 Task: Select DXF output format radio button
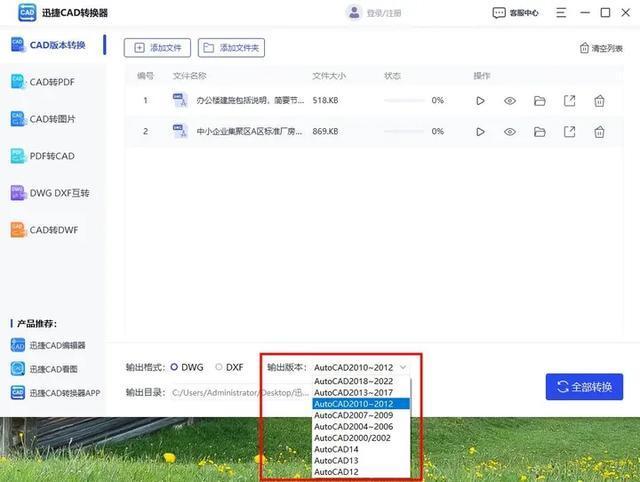click(x=219, y=367)
